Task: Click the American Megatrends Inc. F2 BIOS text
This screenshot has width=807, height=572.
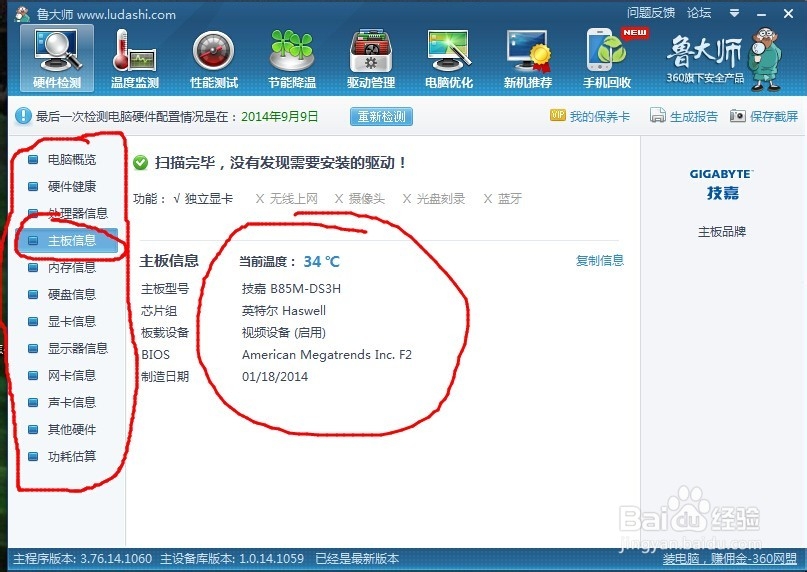Action: (x=327, y=355)
